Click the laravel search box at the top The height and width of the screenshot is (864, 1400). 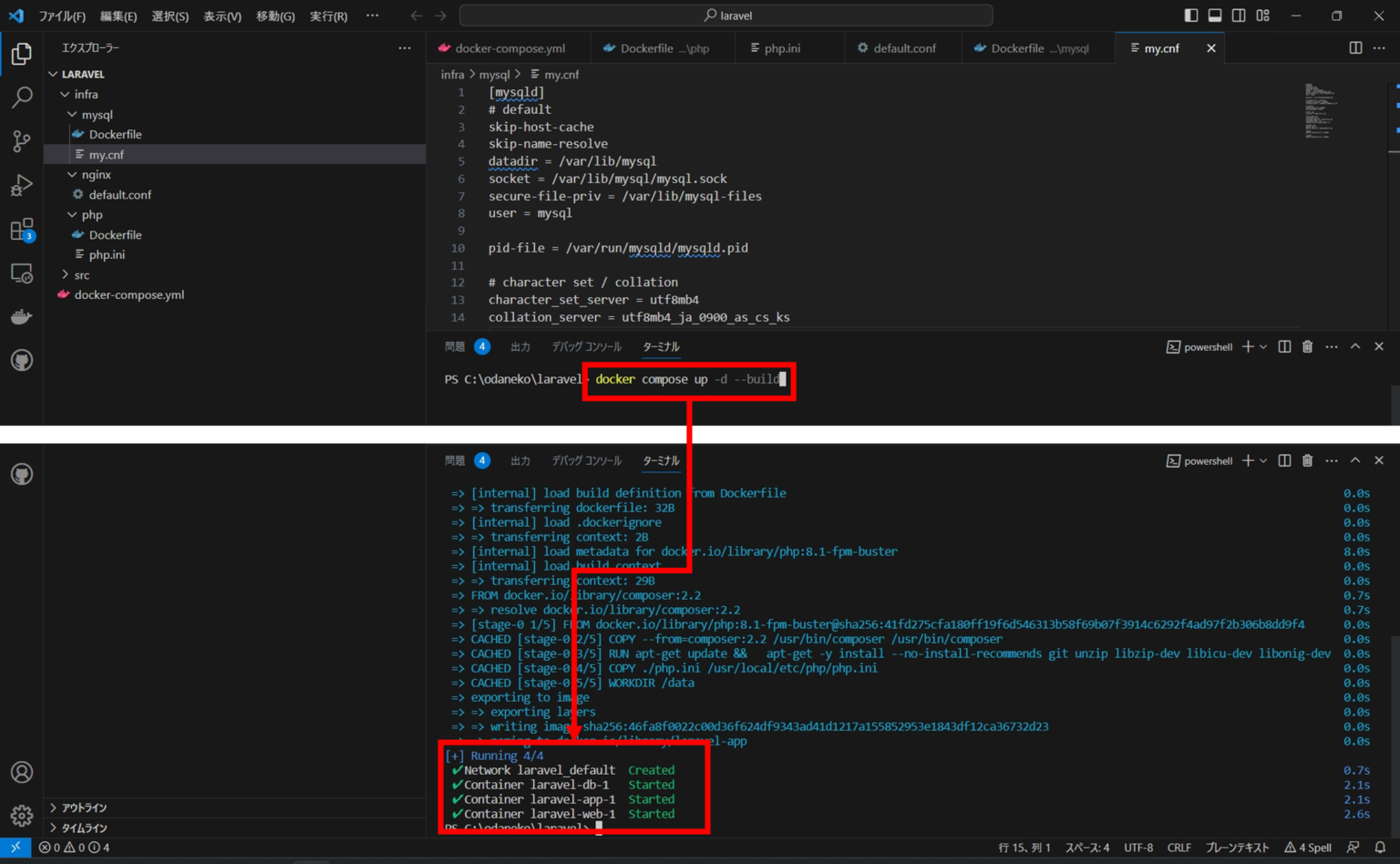tap(725, 15)
